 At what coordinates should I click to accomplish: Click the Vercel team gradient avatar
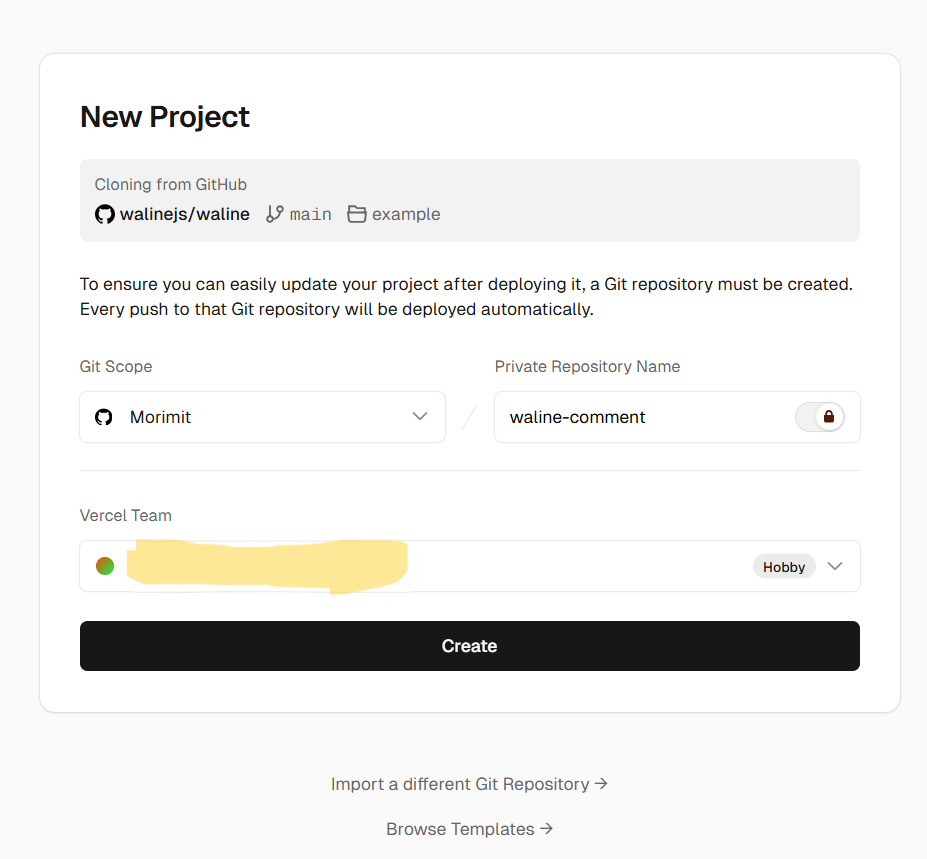point(105,566)
